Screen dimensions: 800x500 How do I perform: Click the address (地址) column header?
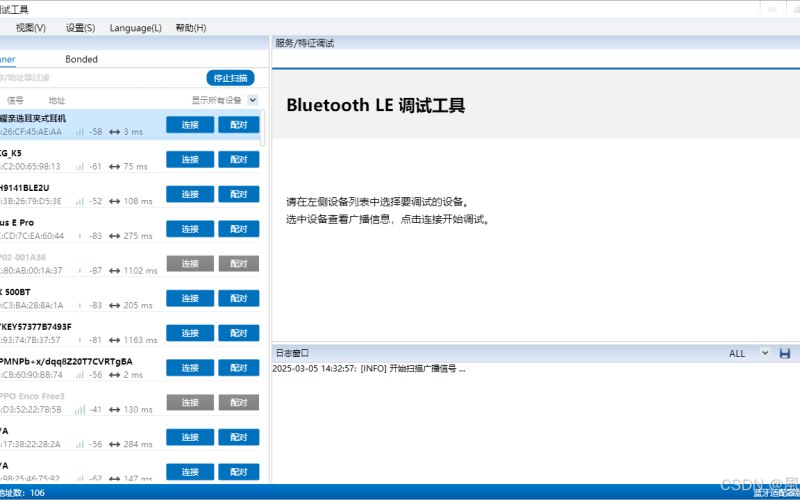tap(57, 100)
